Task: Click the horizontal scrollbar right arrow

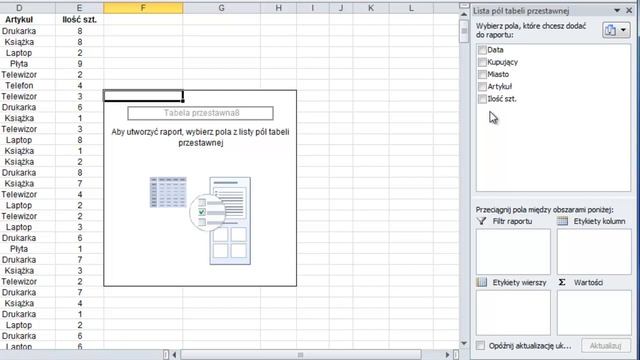Action: (447, 355)
